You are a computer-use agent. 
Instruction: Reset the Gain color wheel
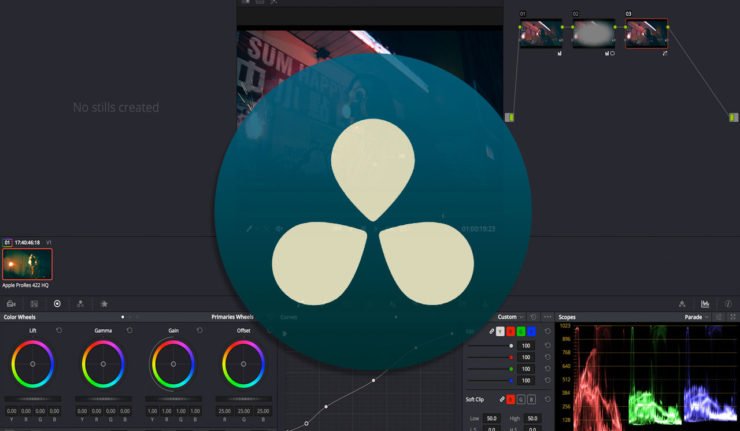pyautogui.click(x=200, y=330)
